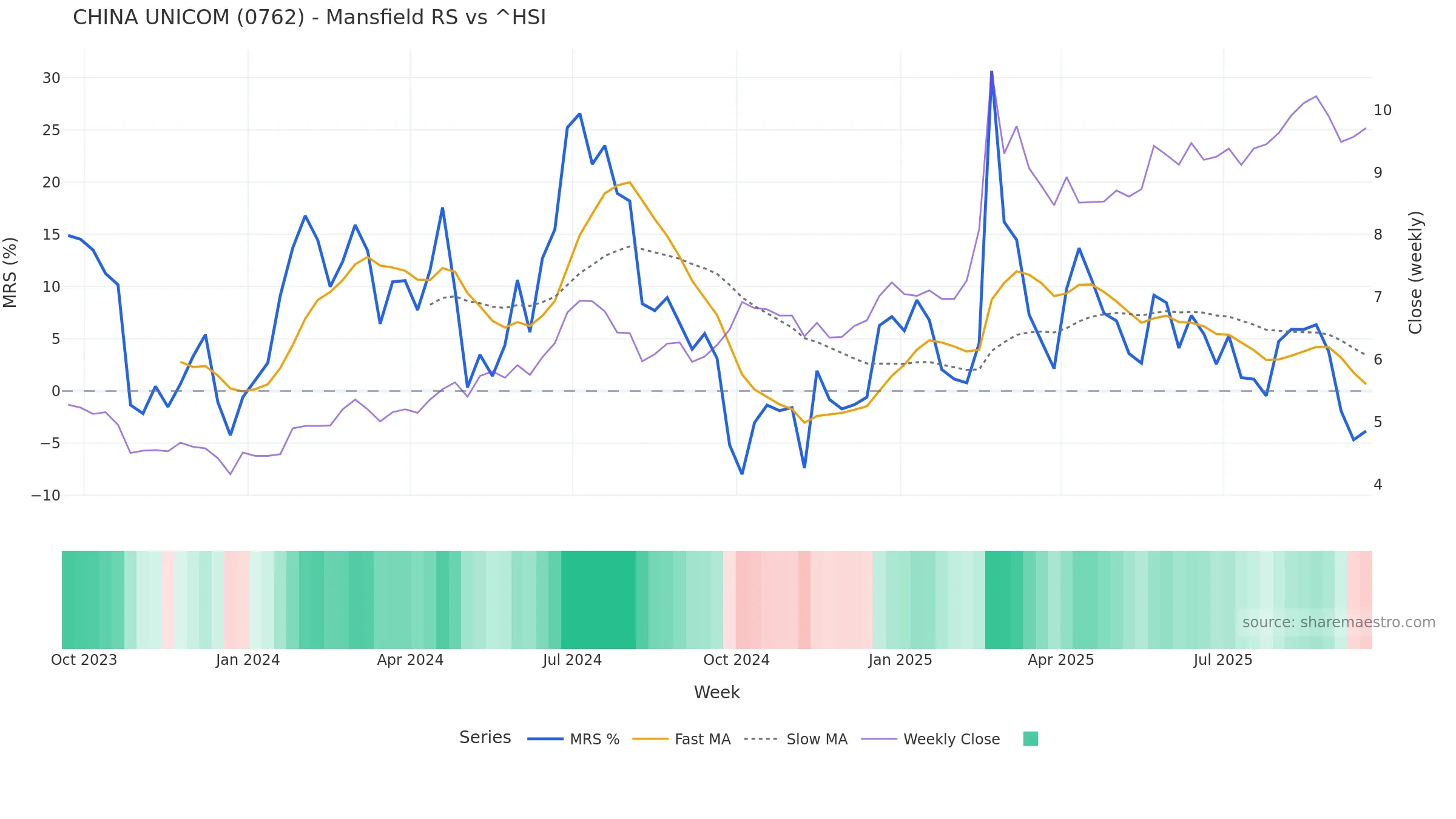
Task: Toggle the Slow MA legend entry
Action: (795, 739)
